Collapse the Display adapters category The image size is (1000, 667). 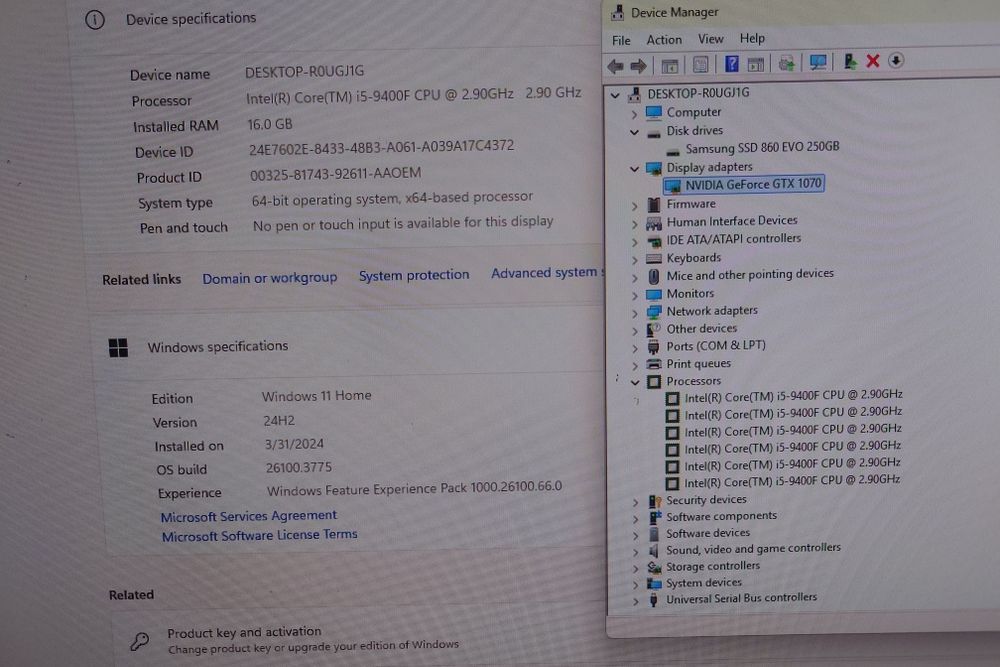click(634, 169)
